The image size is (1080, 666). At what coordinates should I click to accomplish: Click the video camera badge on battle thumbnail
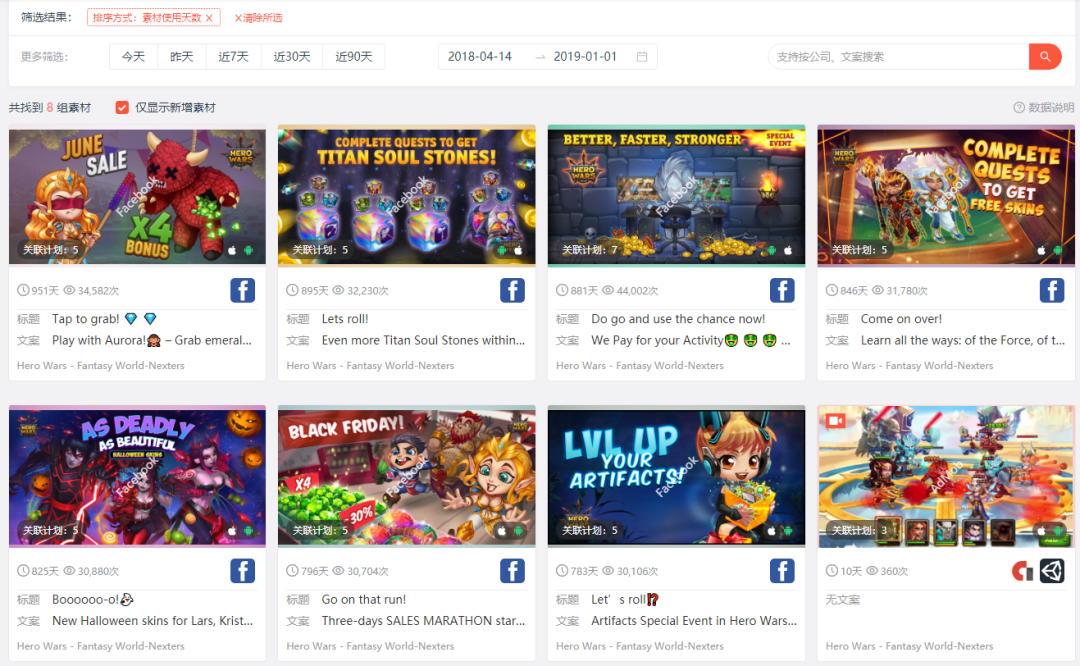click(x=835, y=421)
